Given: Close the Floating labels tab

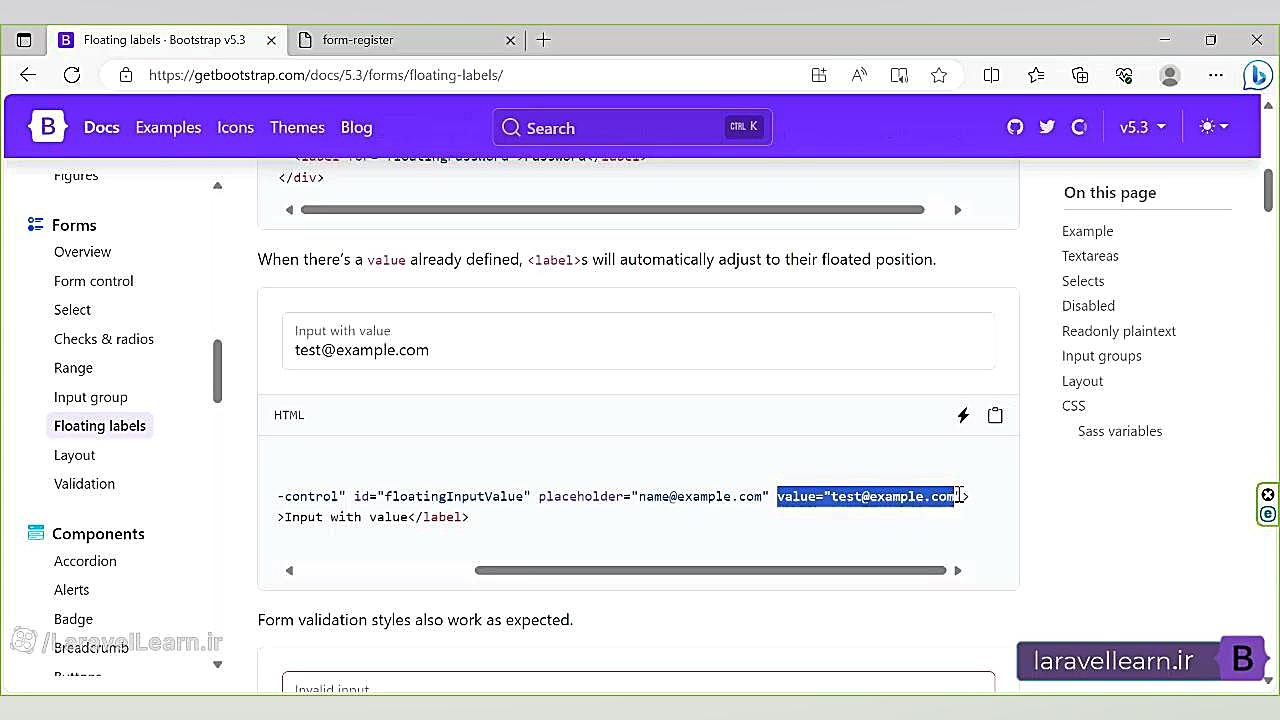Looking at the screenshot, I should (271, 40).
